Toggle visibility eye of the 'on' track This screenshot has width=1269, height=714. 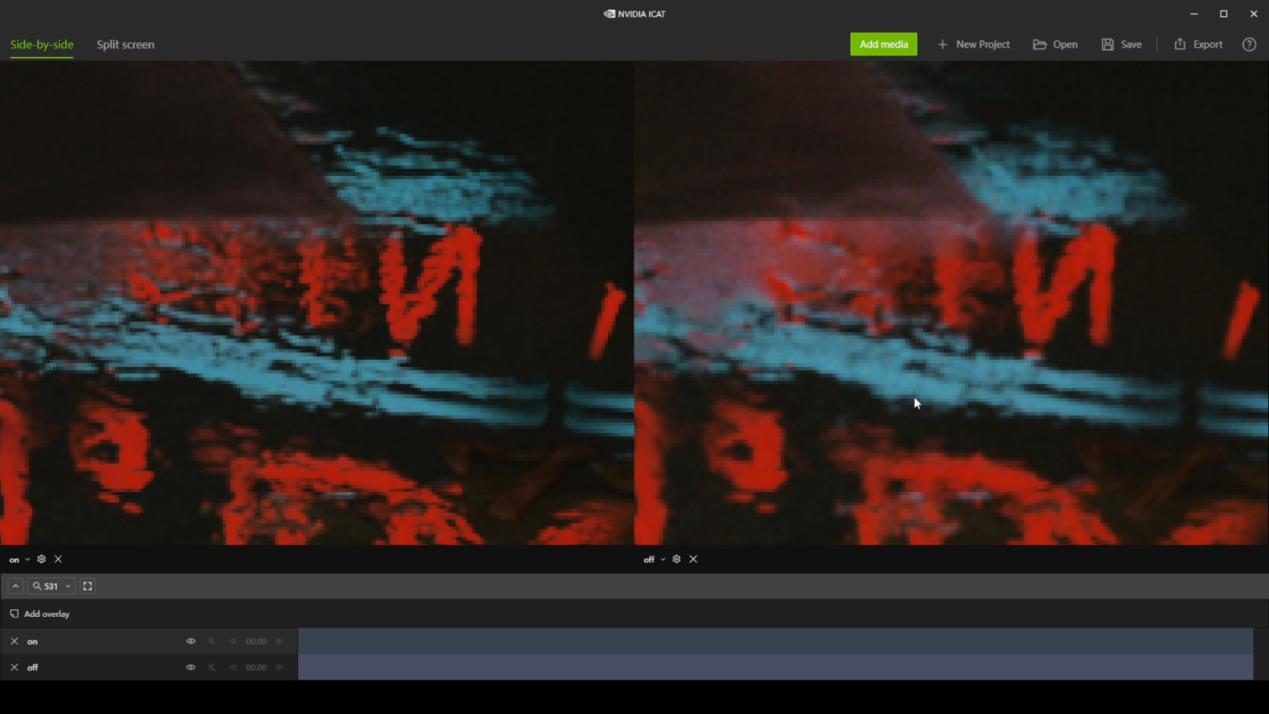(190, 641)
